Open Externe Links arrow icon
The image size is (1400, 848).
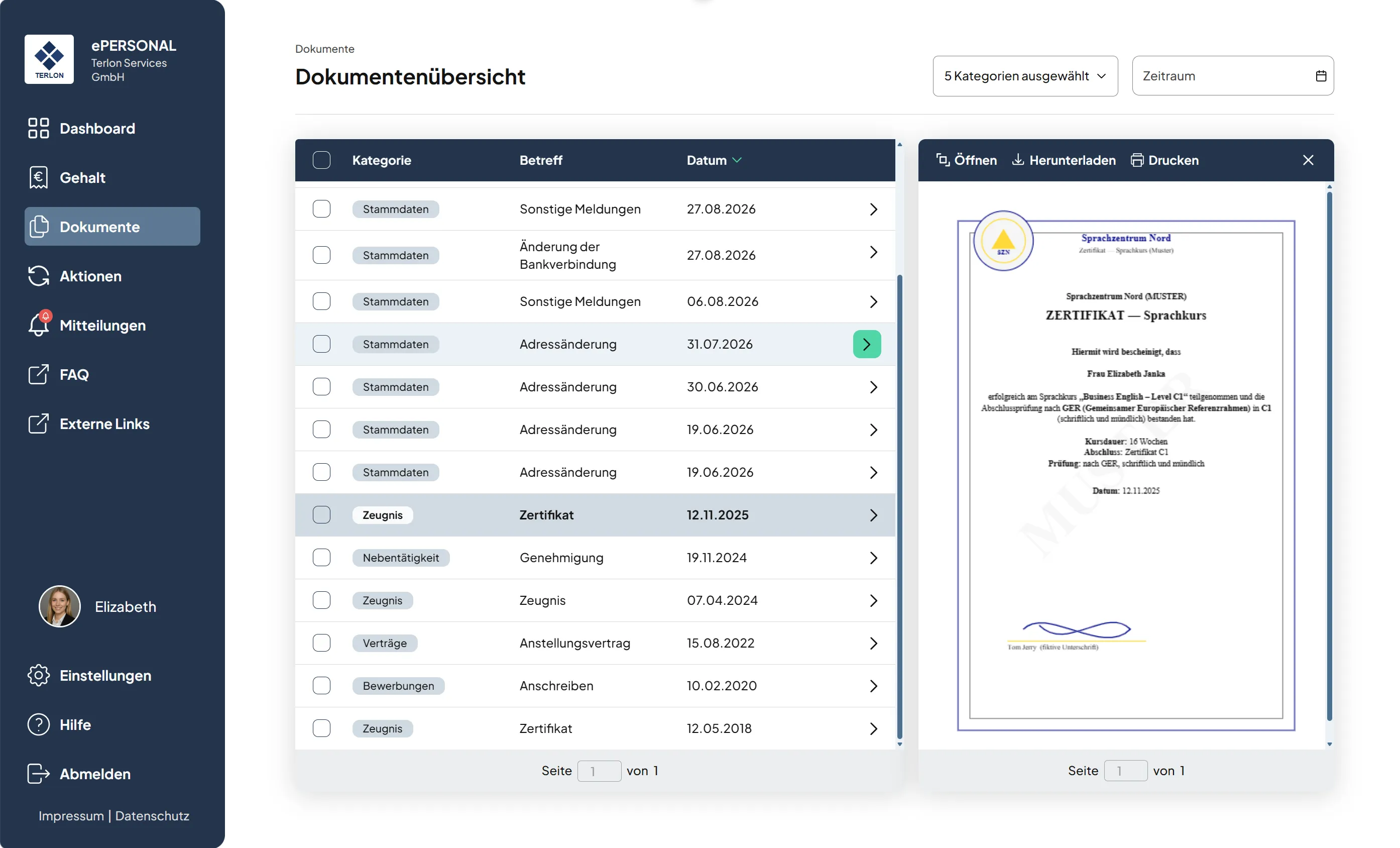click(x=39, y=424)
